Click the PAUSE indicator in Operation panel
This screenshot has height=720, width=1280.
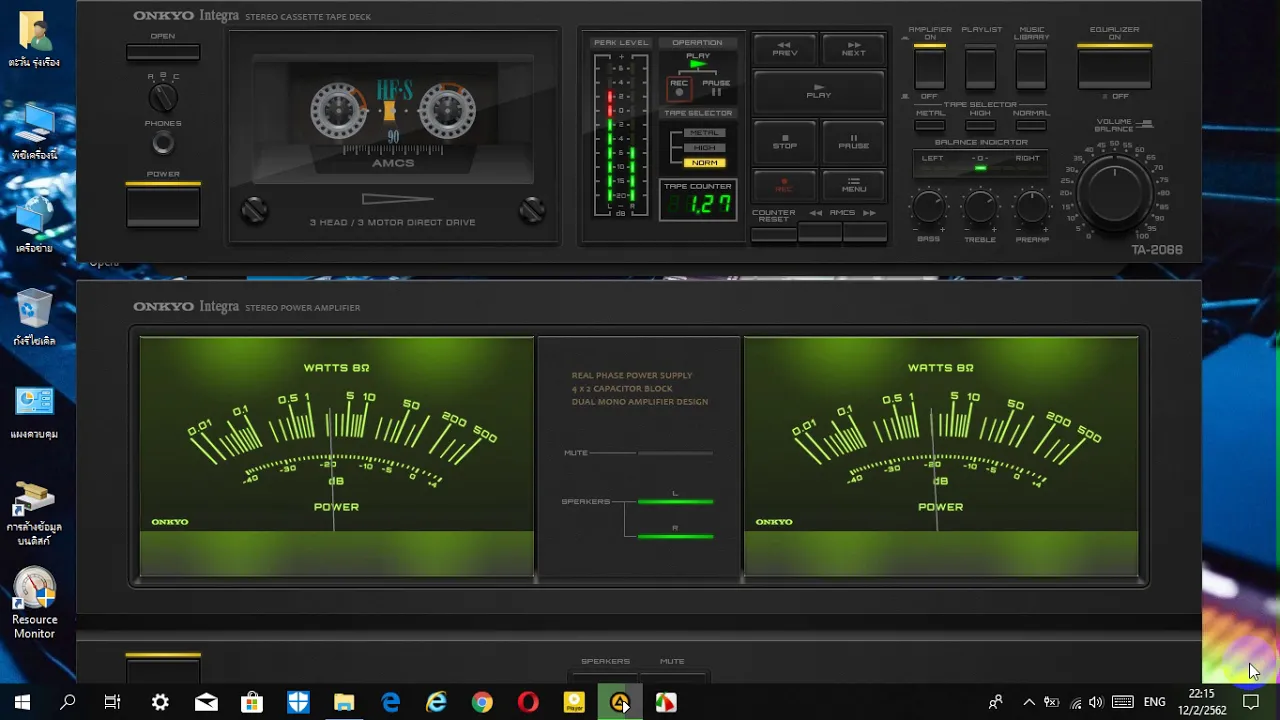[x=716, y=88]
